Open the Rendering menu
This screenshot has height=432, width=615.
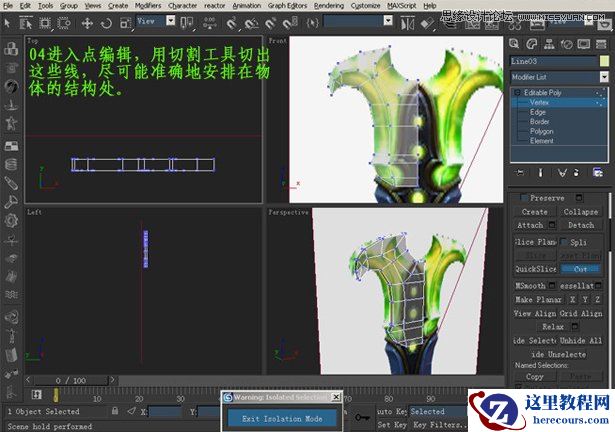pyautogui.click(x=329, y=5)
